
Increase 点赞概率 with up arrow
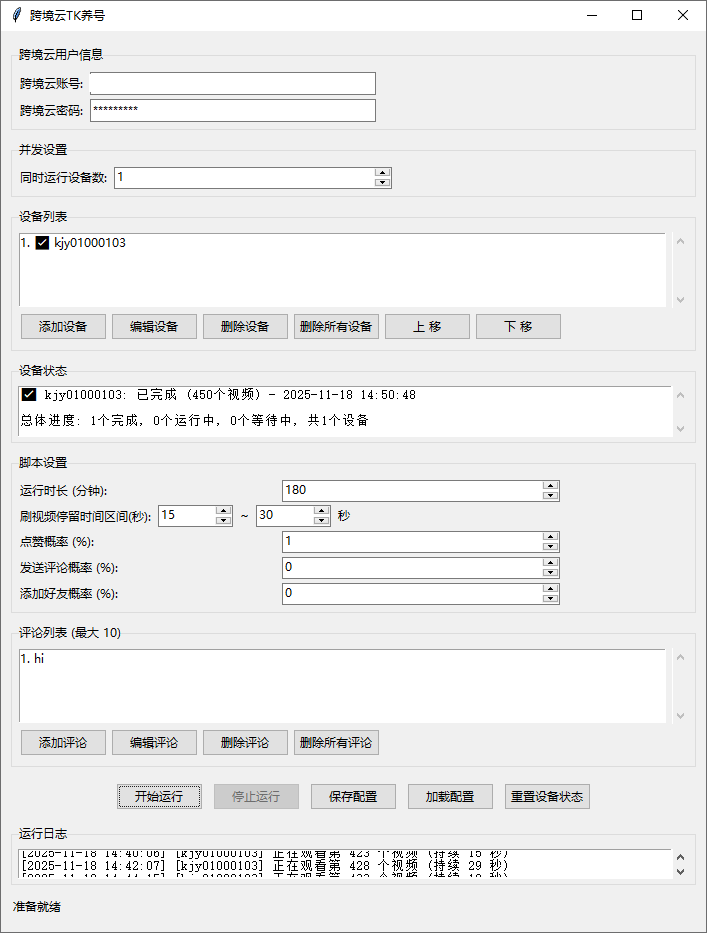pos(550,537)
